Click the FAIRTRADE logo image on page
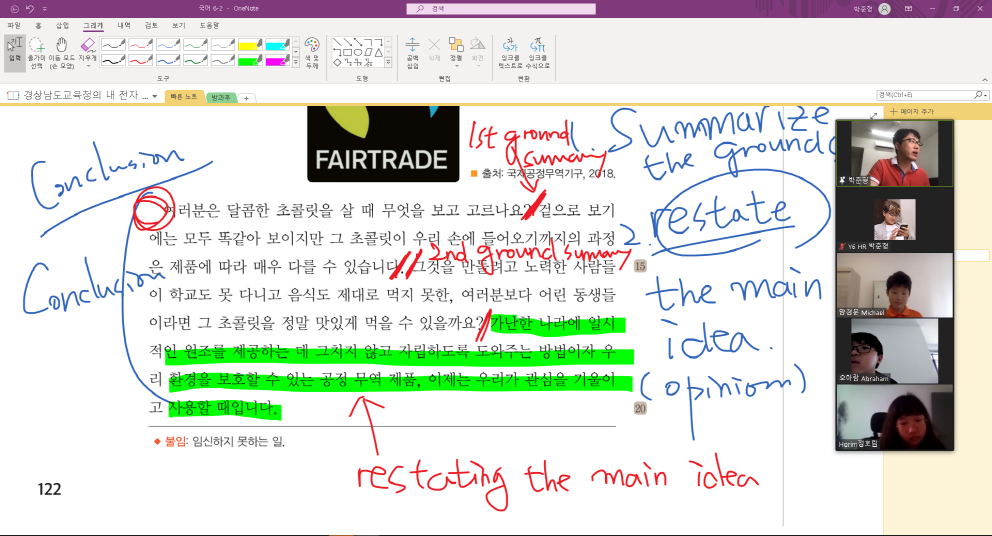992x536 pixels. click(383, 144)
